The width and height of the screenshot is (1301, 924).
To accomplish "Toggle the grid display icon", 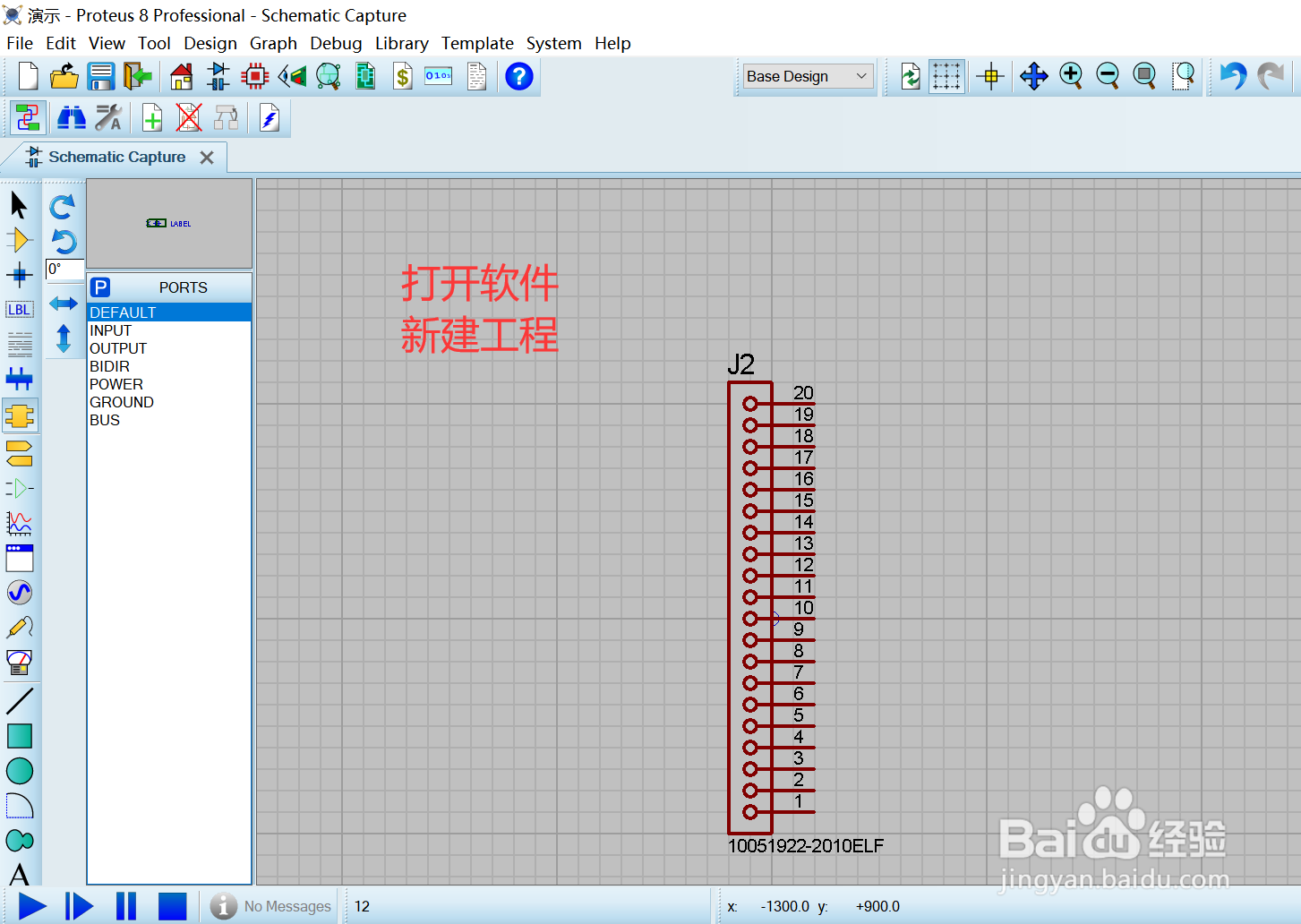I will (x=946, y=76).
